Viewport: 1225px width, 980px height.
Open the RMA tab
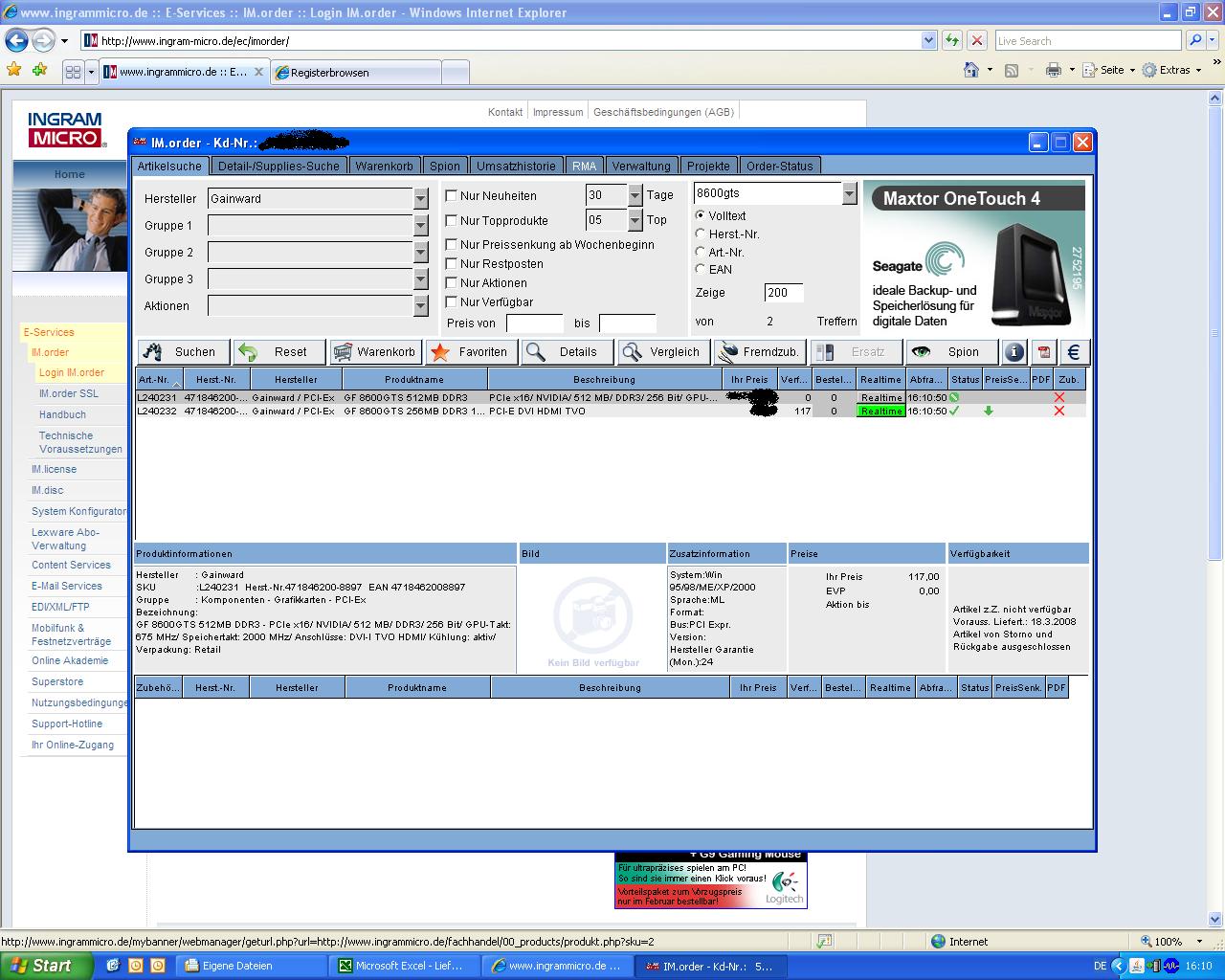pos(585,166)
